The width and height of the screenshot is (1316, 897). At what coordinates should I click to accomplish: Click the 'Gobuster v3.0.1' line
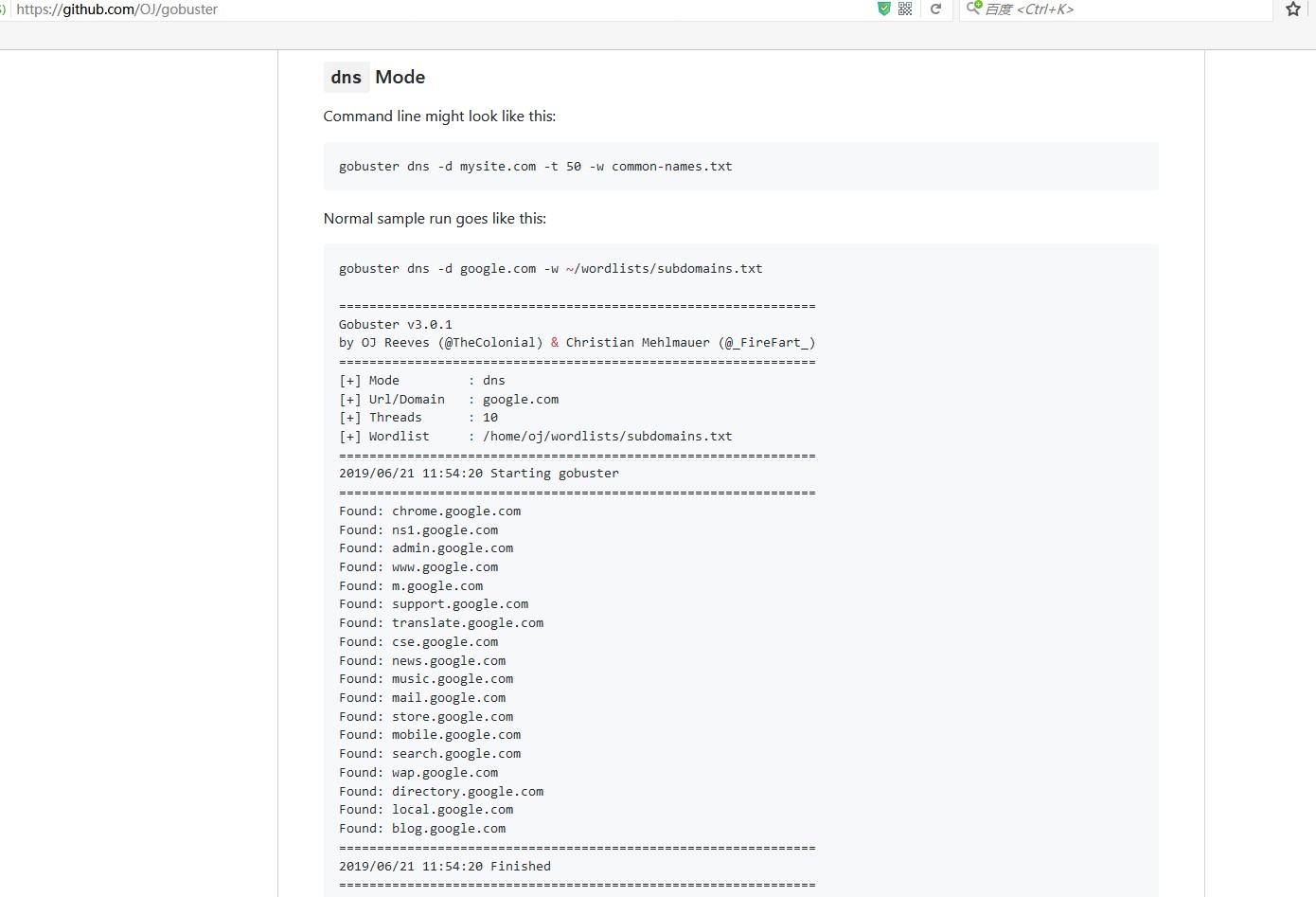[x=396, y=324]
